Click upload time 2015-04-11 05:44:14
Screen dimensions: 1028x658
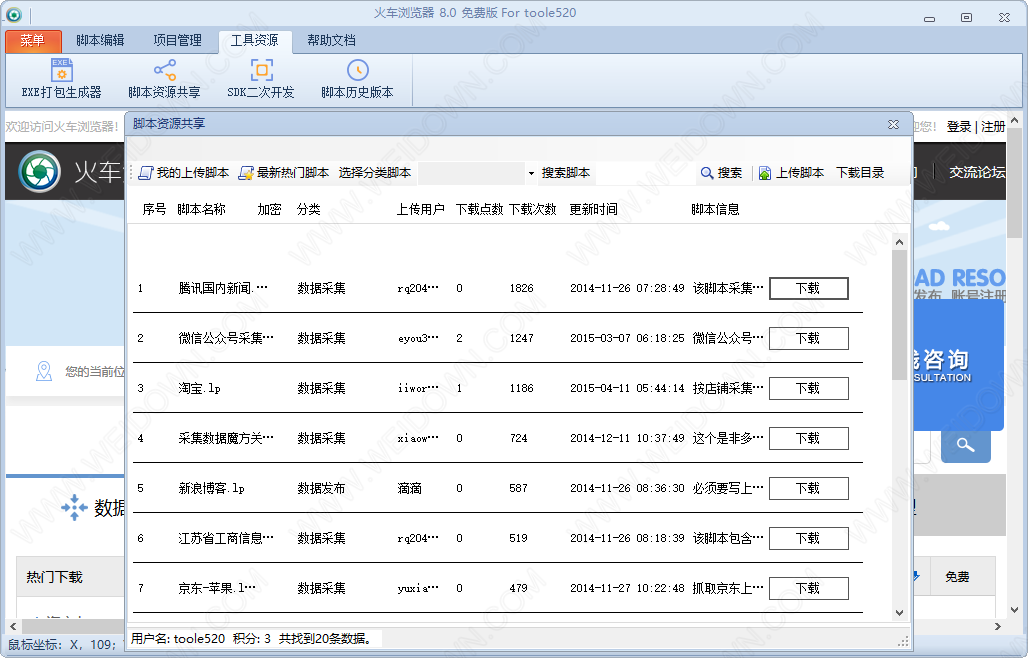point(627,389)
